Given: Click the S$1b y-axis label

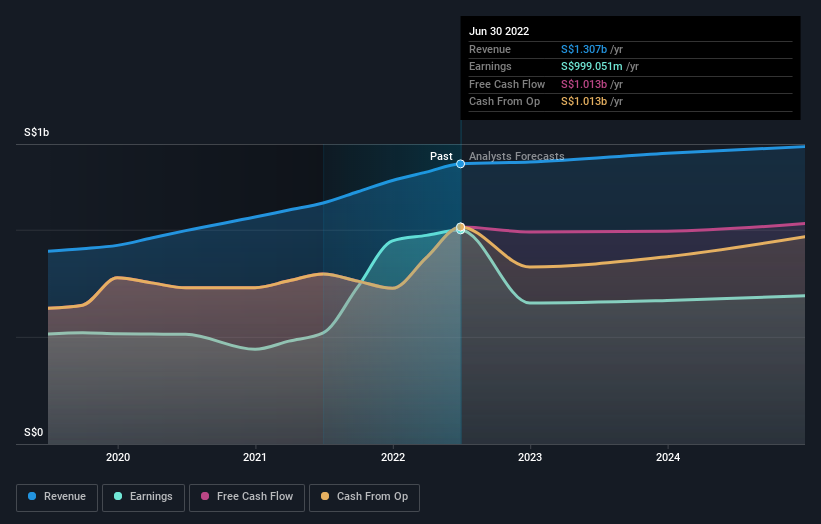Looking at the screenshot, I should point(37,132).
